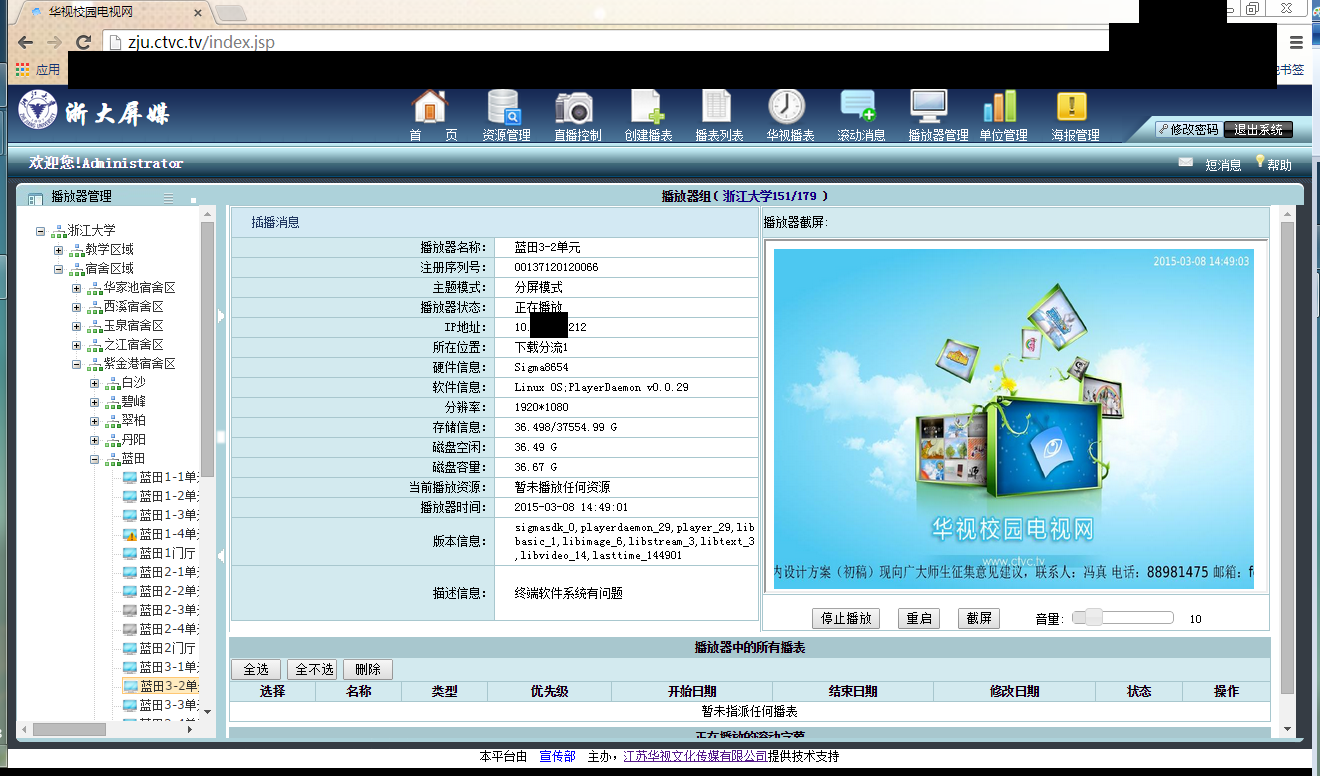Expand the 丹阳 tree node
1320x776 pixels.
click(x=95, y=440)
